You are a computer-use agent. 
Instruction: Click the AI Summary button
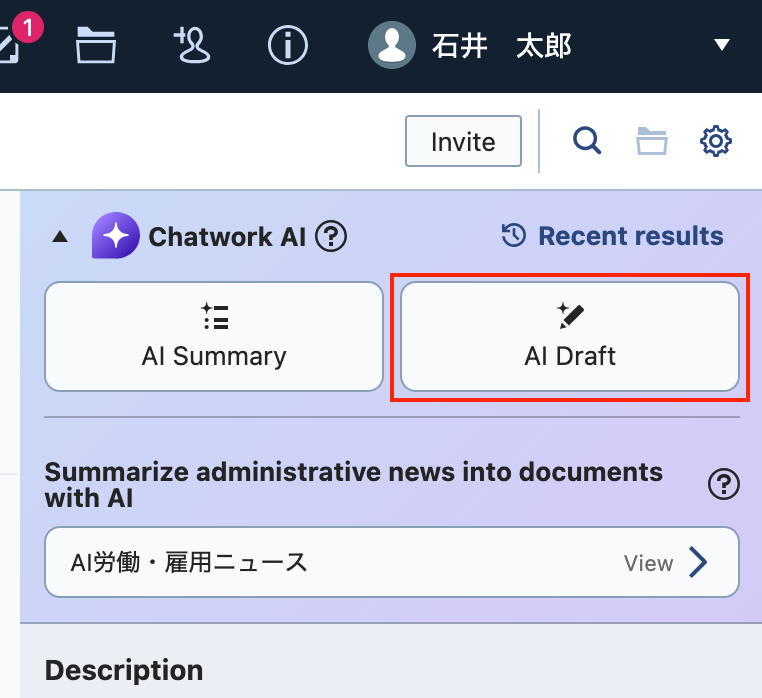214,336
